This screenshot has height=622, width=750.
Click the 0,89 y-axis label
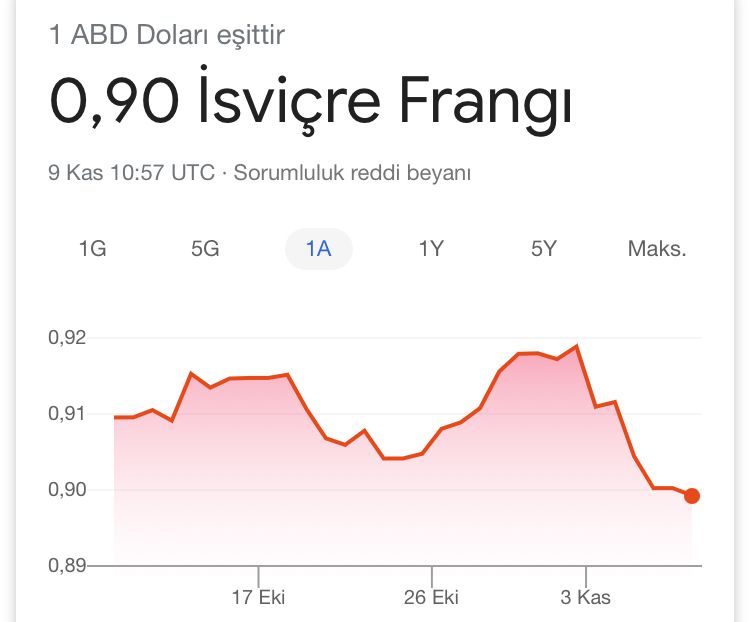[x=67, y=566]
